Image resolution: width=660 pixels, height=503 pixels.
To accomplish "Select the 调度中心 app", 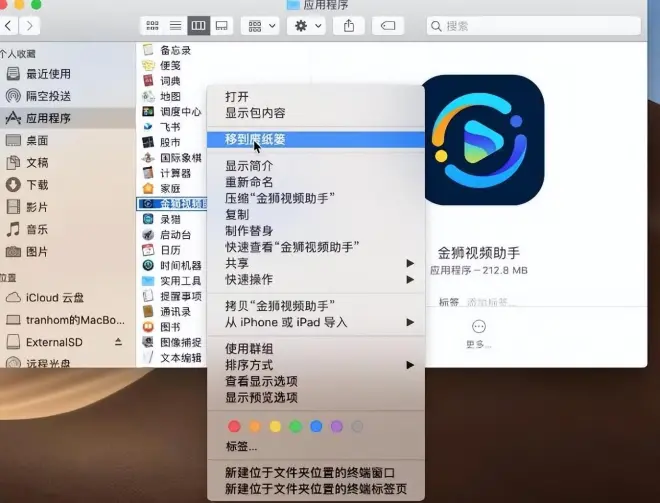I will click(172, 112).
